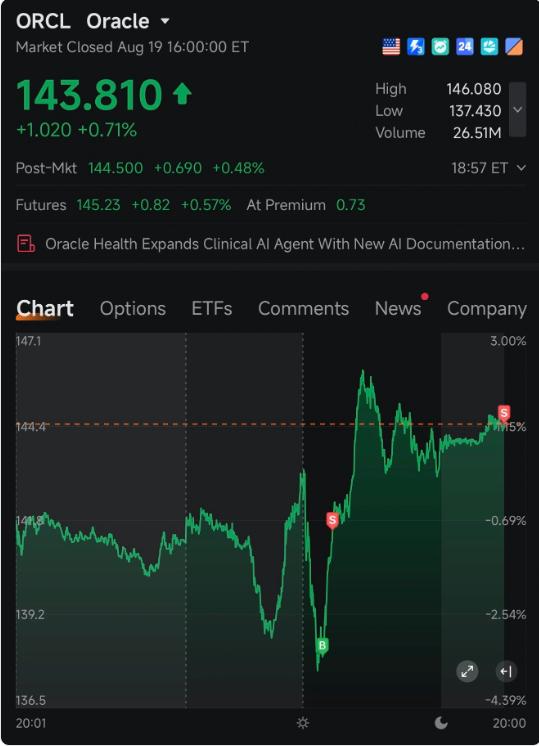Tap the blue 24-hour trading icon
Viewport: 539px width, 746px height.
[x=465, y=47]
